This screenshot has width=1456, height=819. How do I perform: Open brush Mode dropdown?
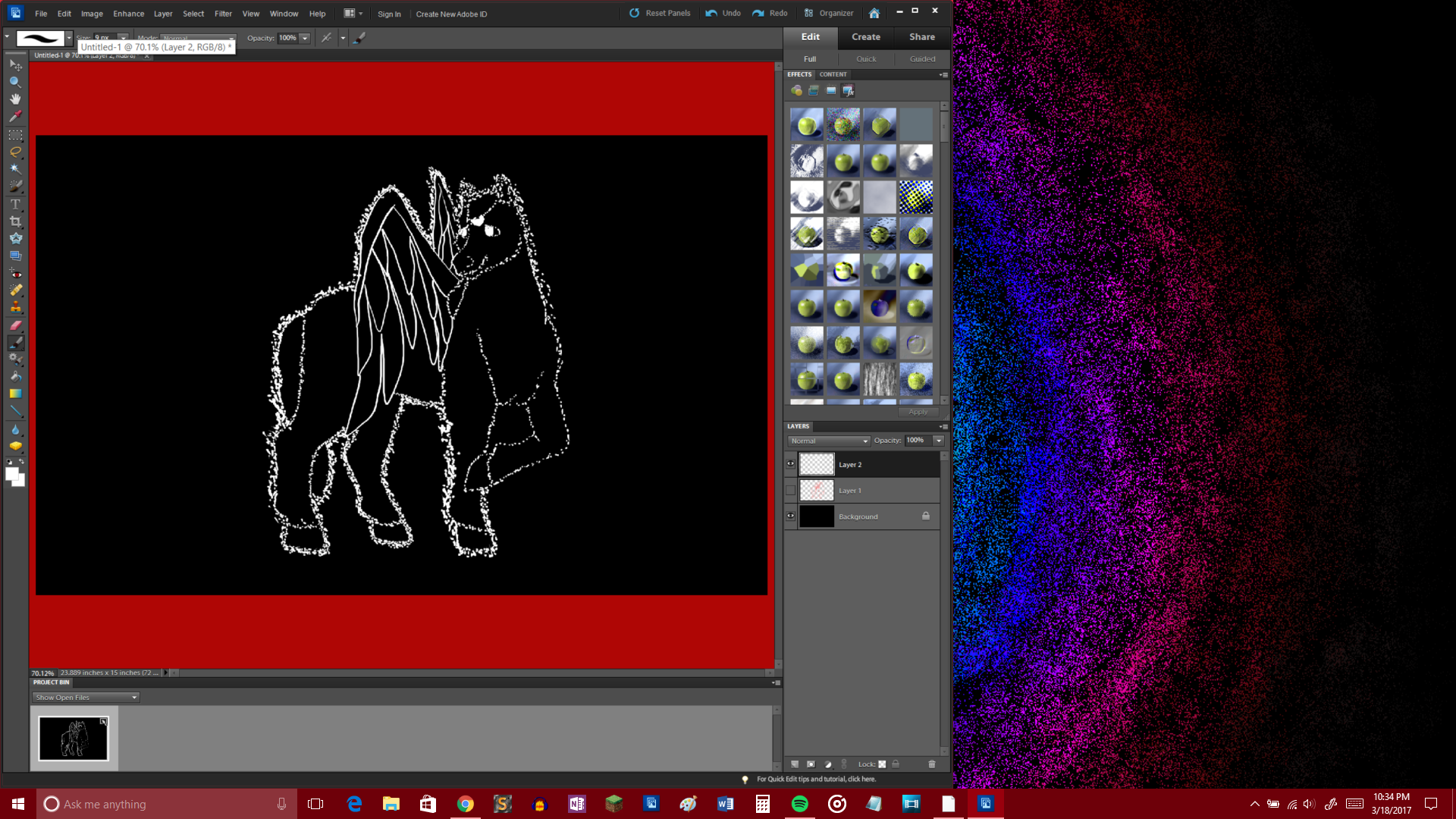[199, 38]
